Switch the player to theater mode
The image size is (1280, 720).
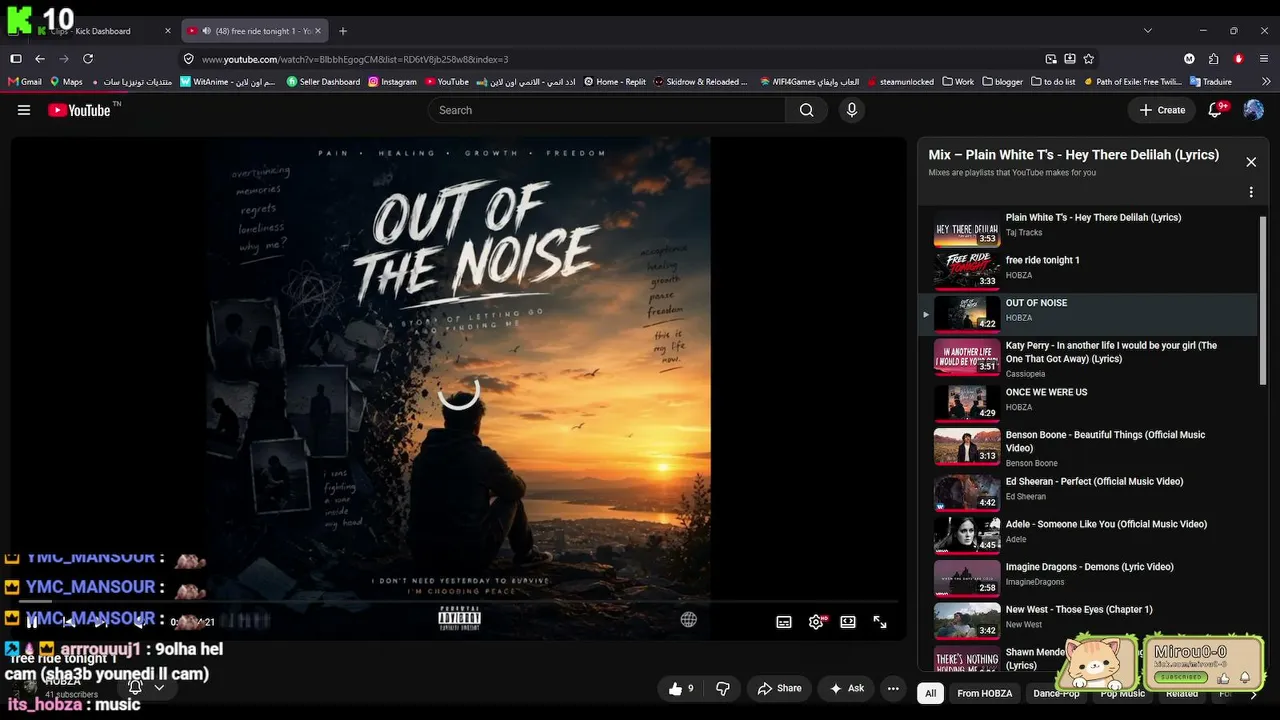(848, 622)
